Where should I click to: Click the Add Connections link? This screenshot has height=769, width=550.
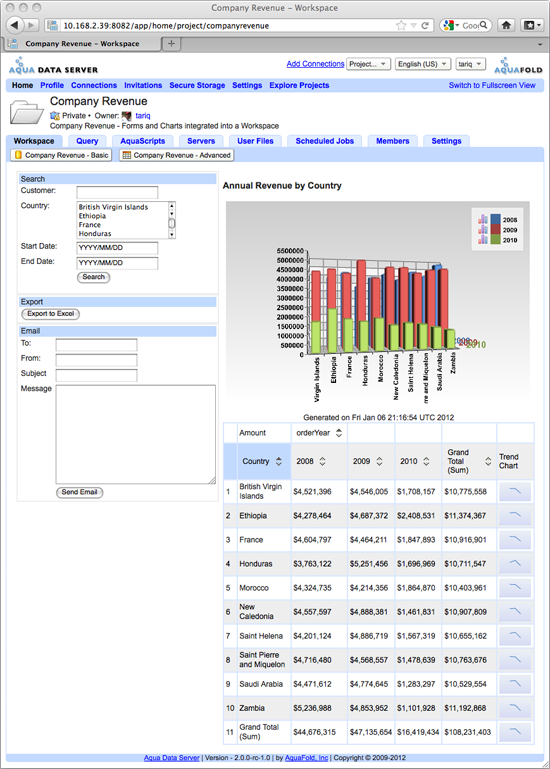click(x=315, y=64)
